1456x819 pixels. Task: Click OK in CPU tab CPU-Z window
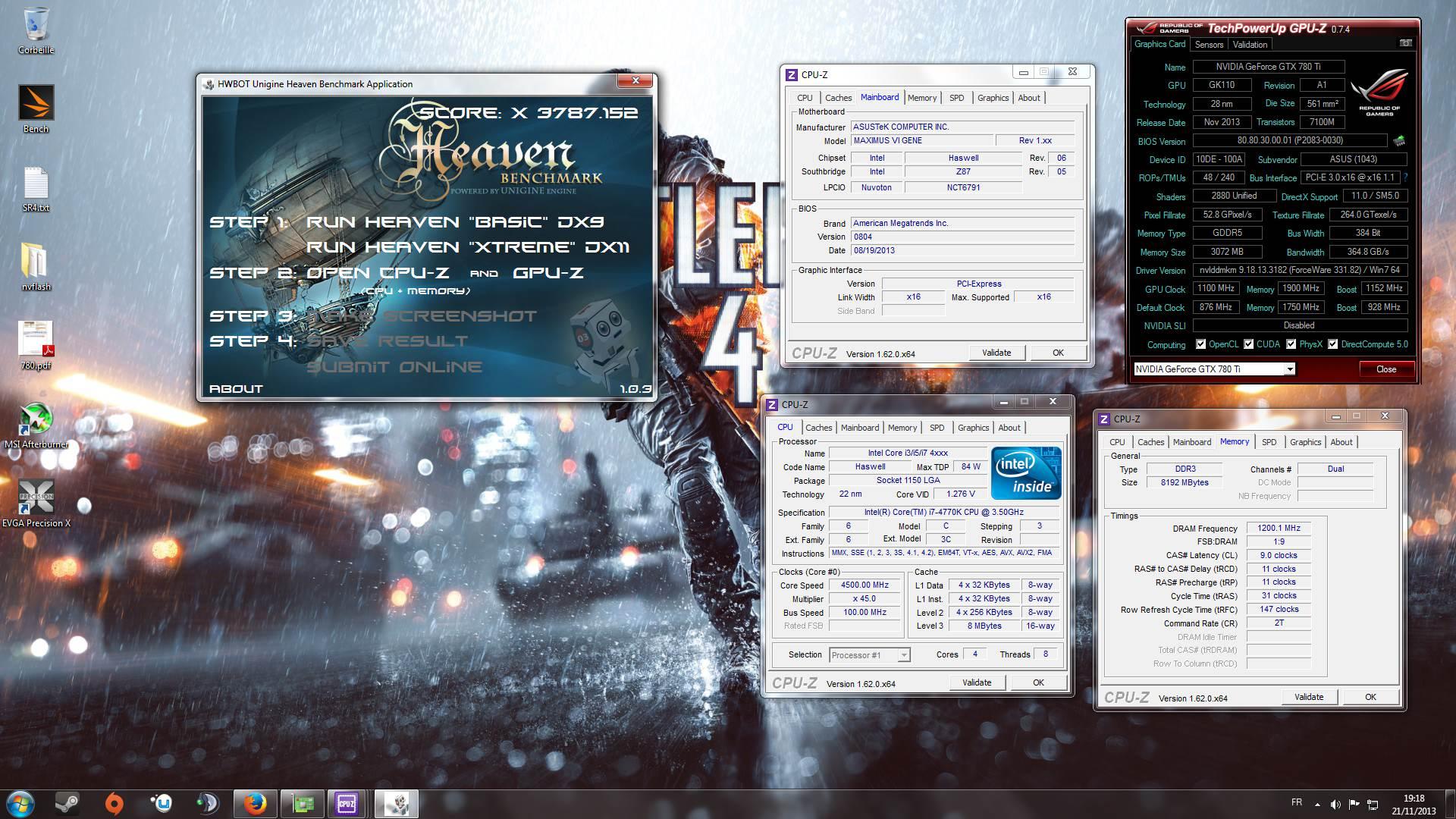[1038, 682]
